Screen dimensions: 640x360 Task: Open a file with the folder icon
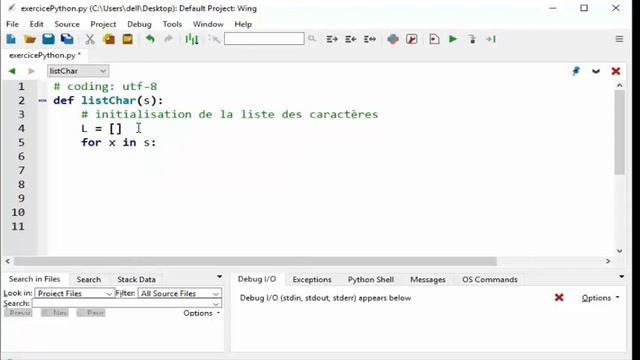29,39
